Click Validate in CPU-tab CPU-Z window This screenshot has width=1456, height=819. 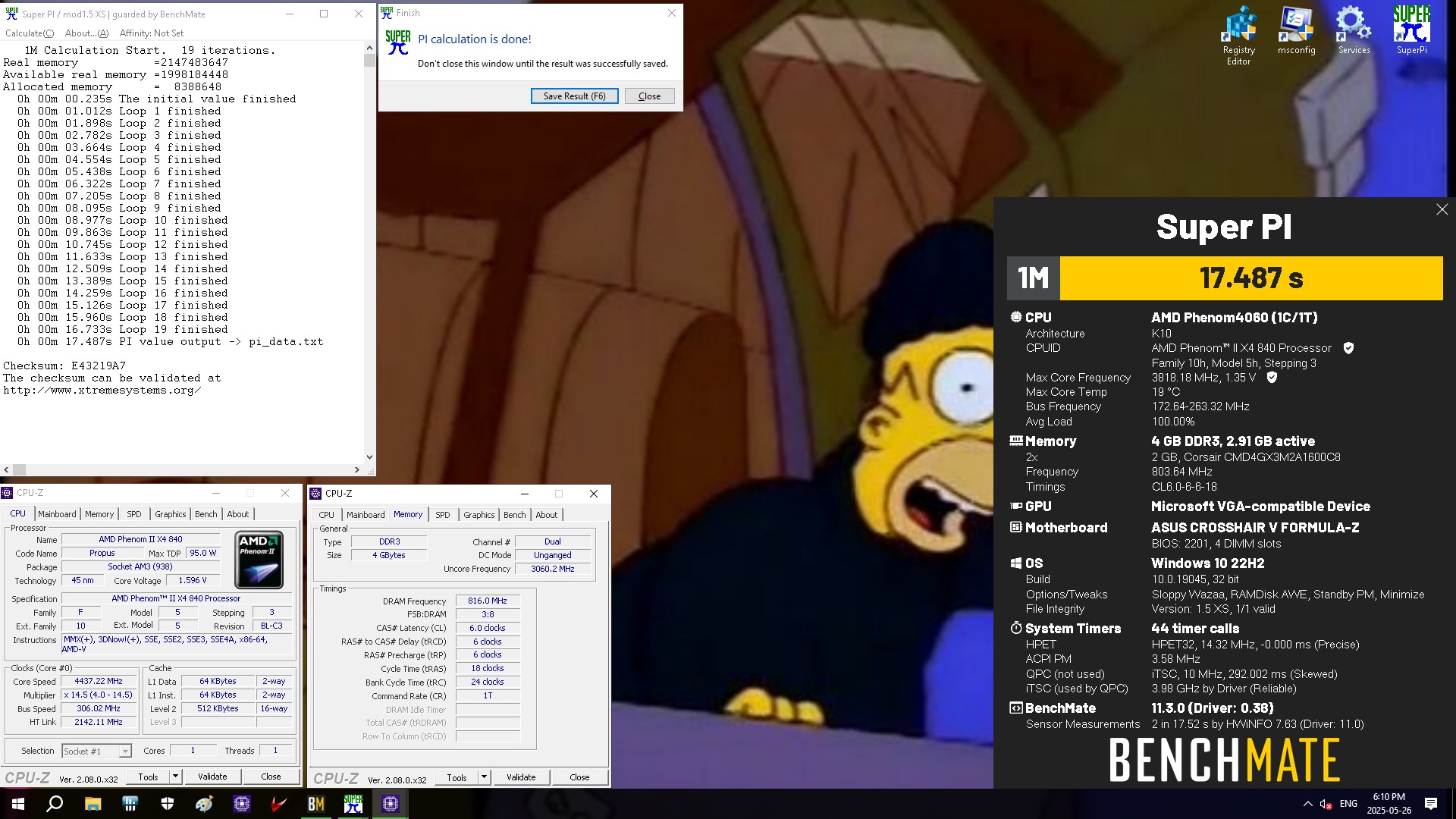[212, 777]
